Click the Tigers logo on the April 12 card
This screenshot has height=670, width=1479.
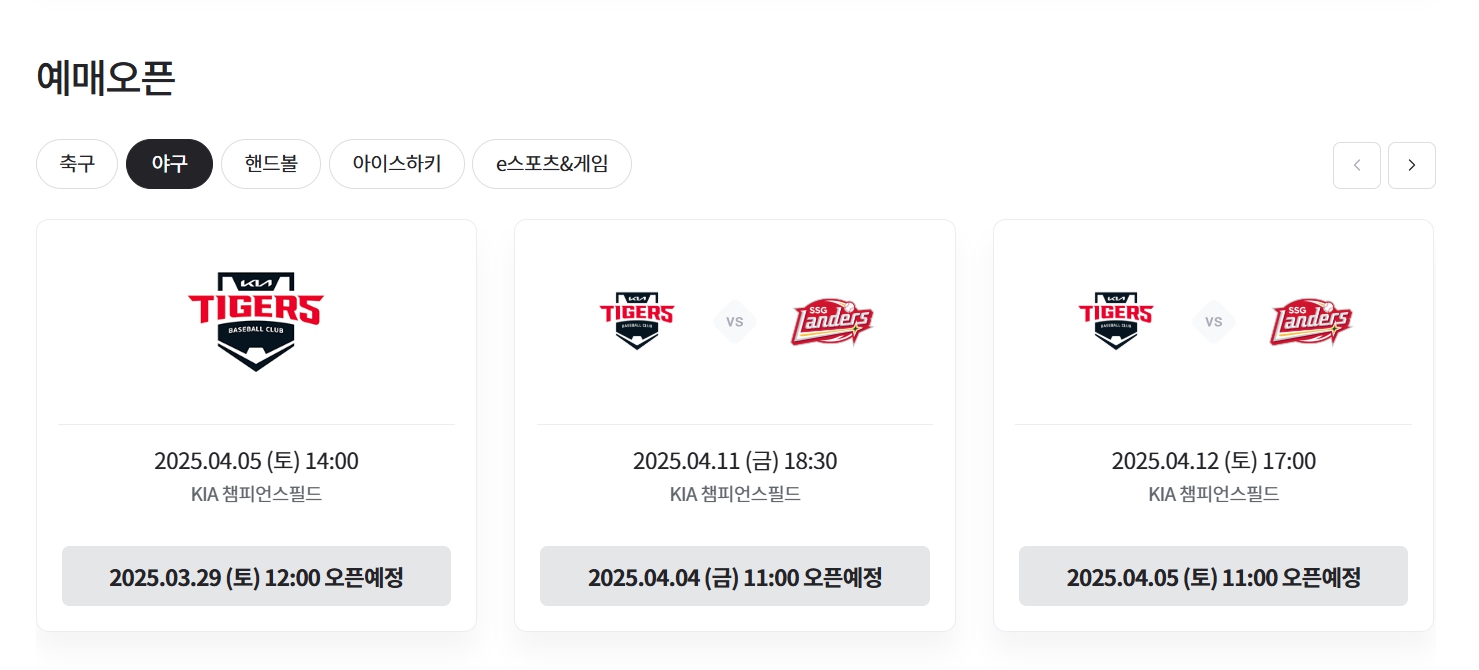[x=1115, y=320]
